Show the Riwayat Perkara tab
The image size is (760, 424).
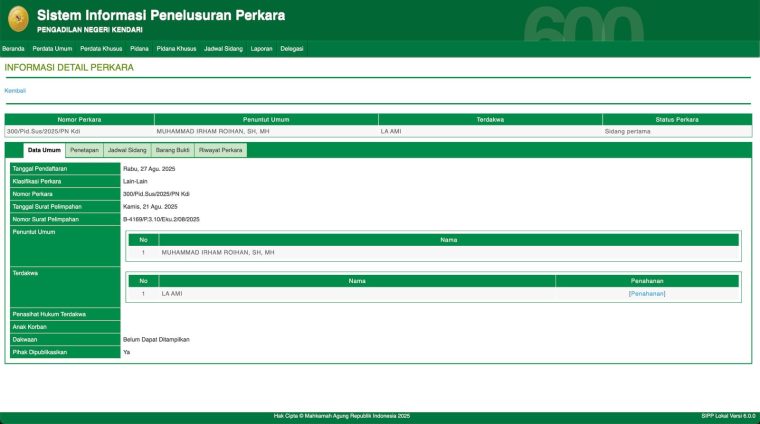(x=220, y=150)
